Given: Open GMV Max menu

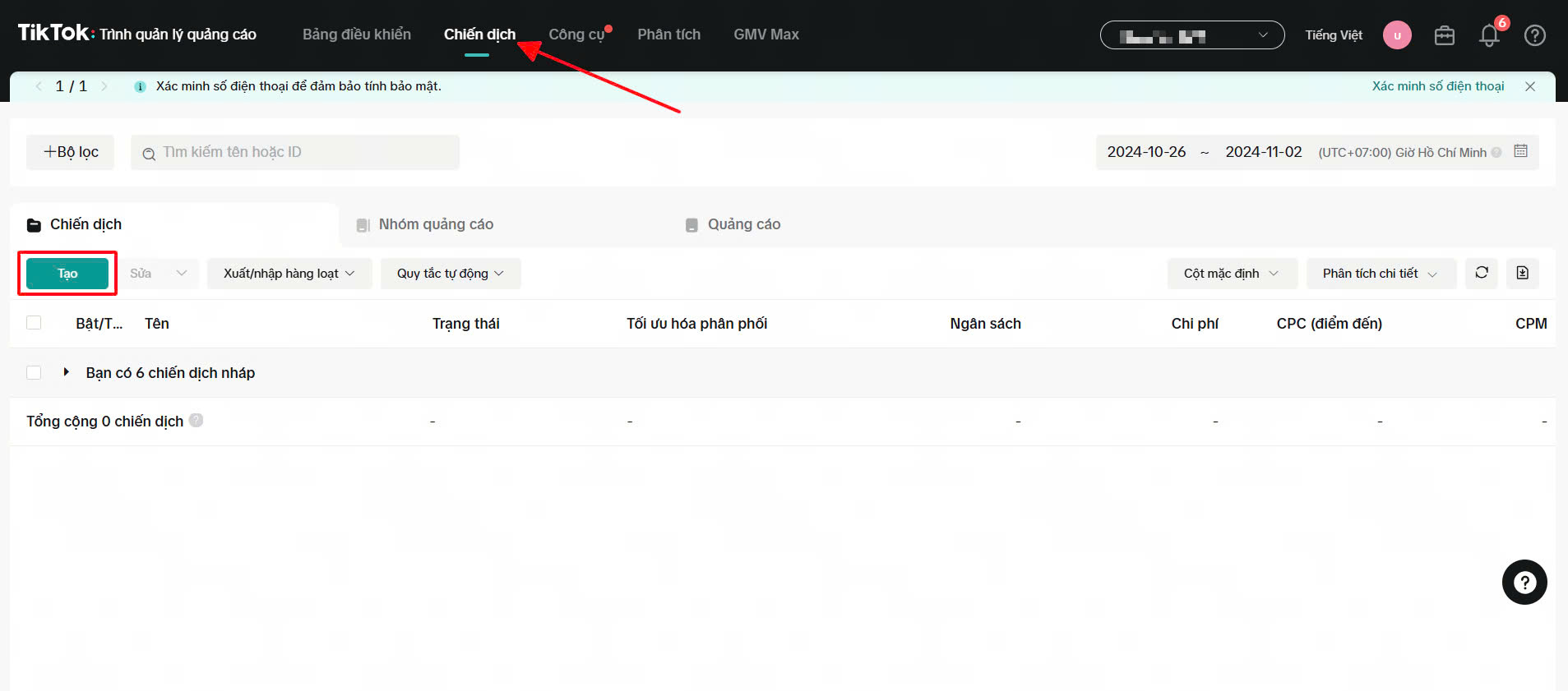Looking at the screenshot, I should (766, 35).
